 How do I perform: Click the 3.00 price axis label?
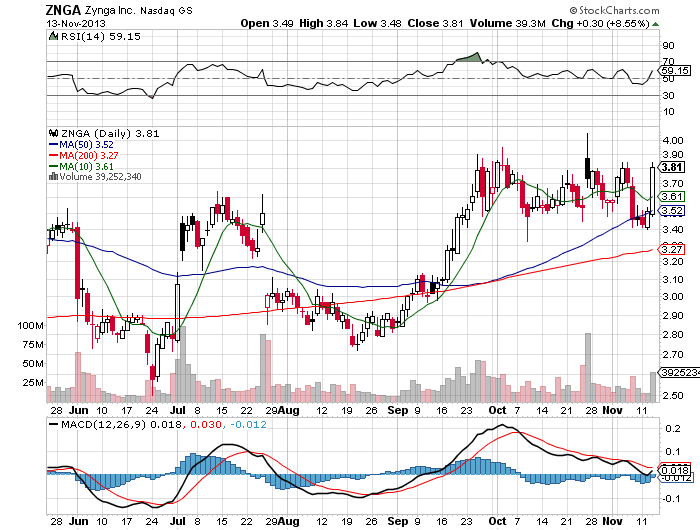(x=673, y=297)
